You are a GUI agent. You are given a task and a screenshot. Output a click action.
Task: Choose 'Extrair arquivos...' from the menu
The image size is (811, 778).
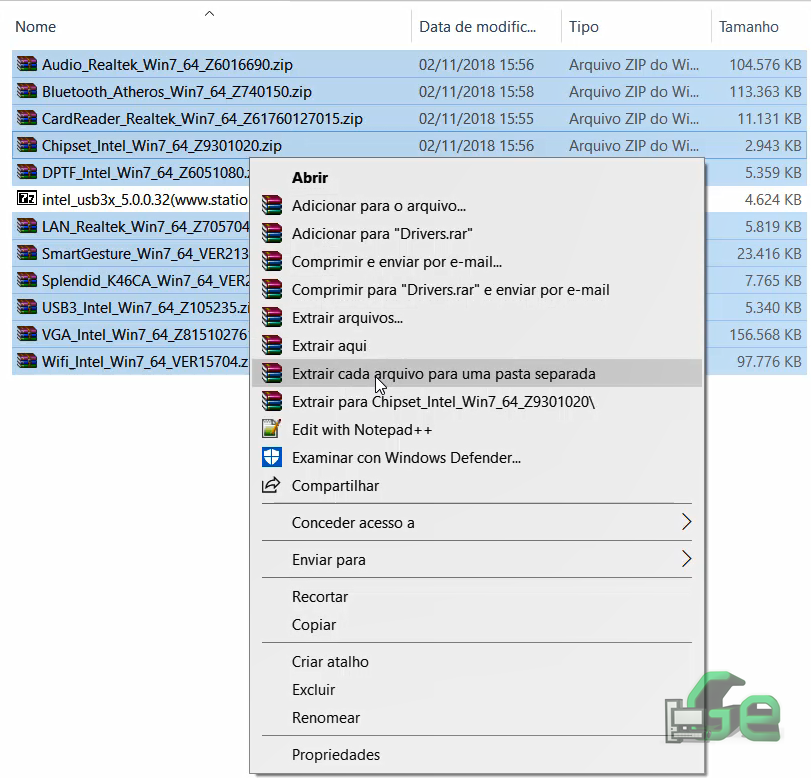476,317
